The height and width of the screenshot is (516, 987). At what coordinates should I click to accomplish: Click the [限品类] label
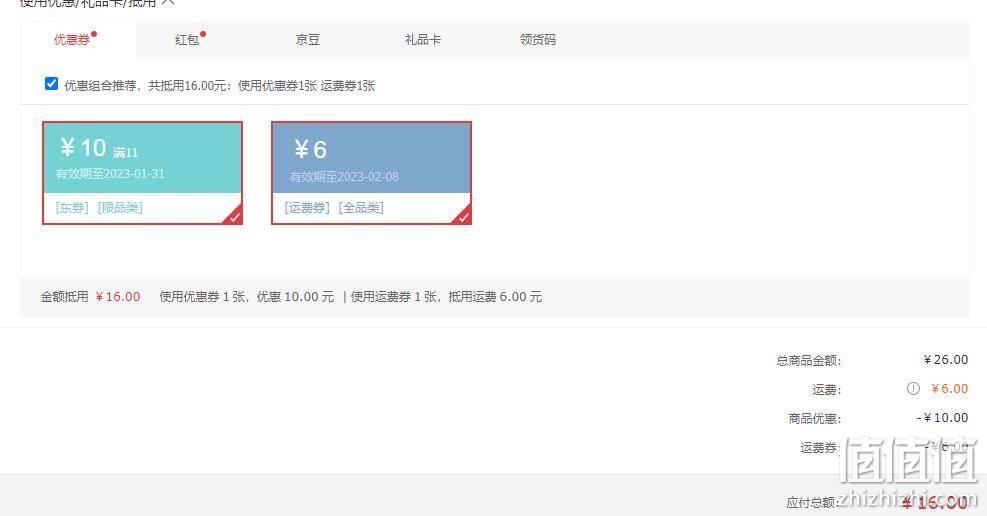point(120,208)
